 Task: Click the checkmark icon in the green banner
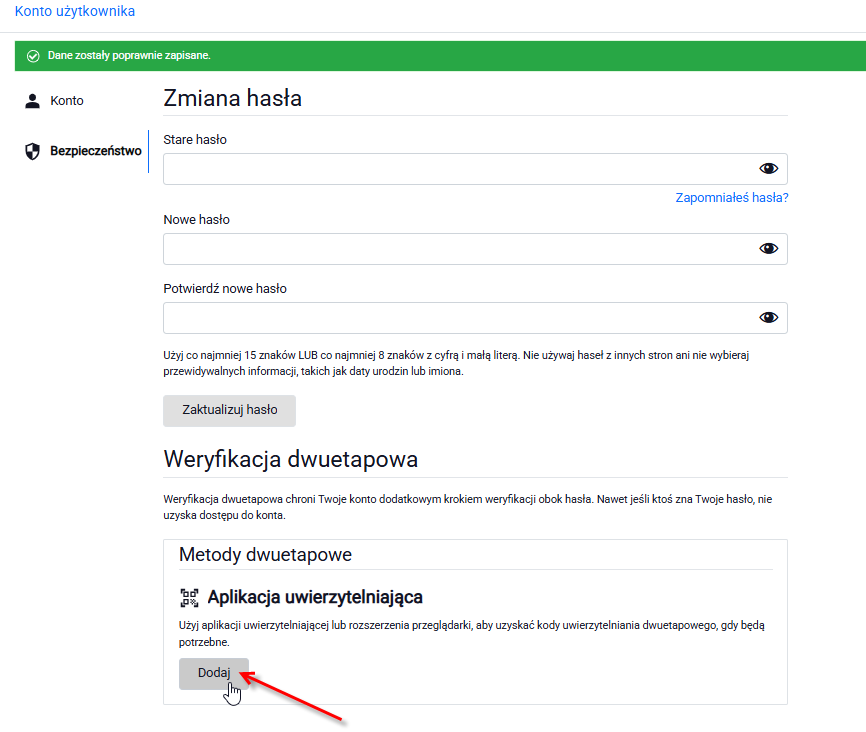point(33,56)
